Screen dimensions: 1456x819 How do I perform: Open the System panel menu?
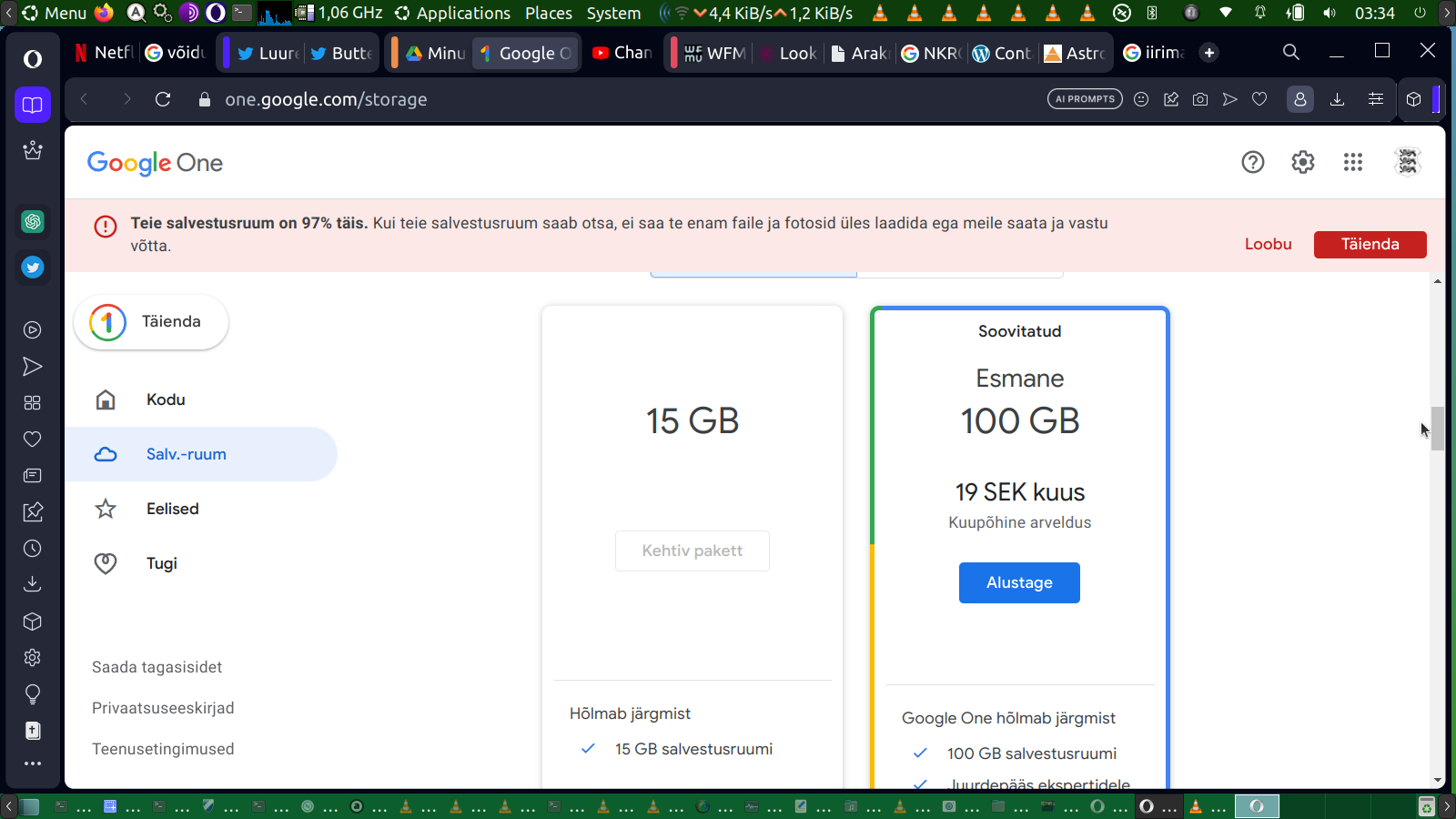click(613, 13)
